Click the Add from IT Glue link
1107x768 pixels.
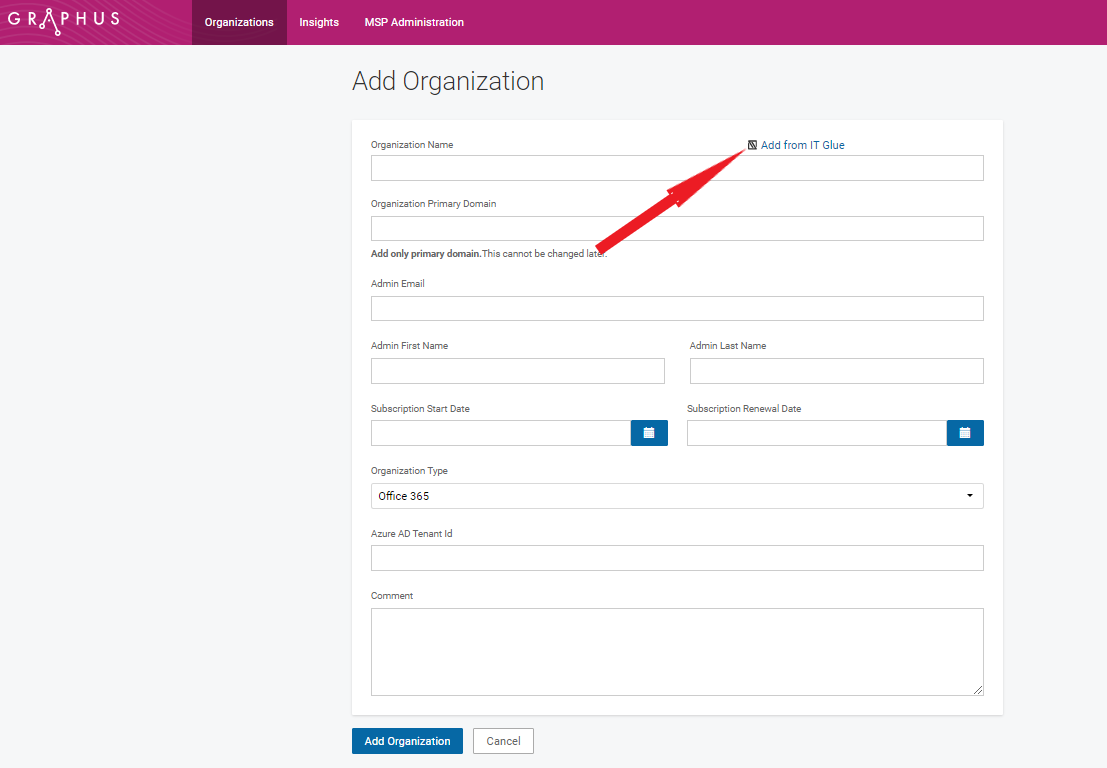click(x=803, y=145)
